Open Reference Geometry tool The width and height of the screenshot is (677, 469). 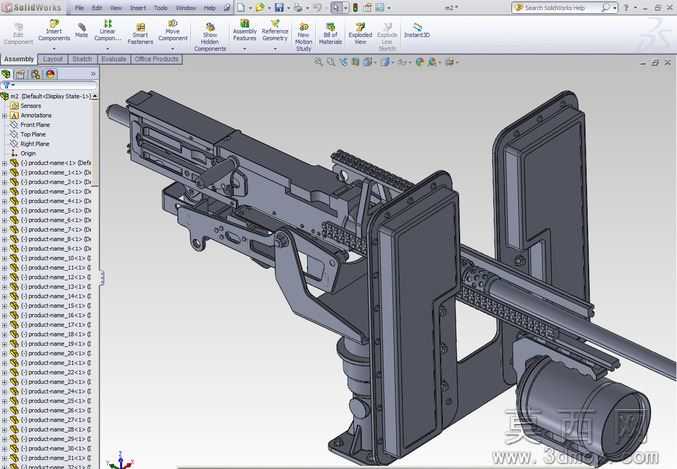coord(275,30)
